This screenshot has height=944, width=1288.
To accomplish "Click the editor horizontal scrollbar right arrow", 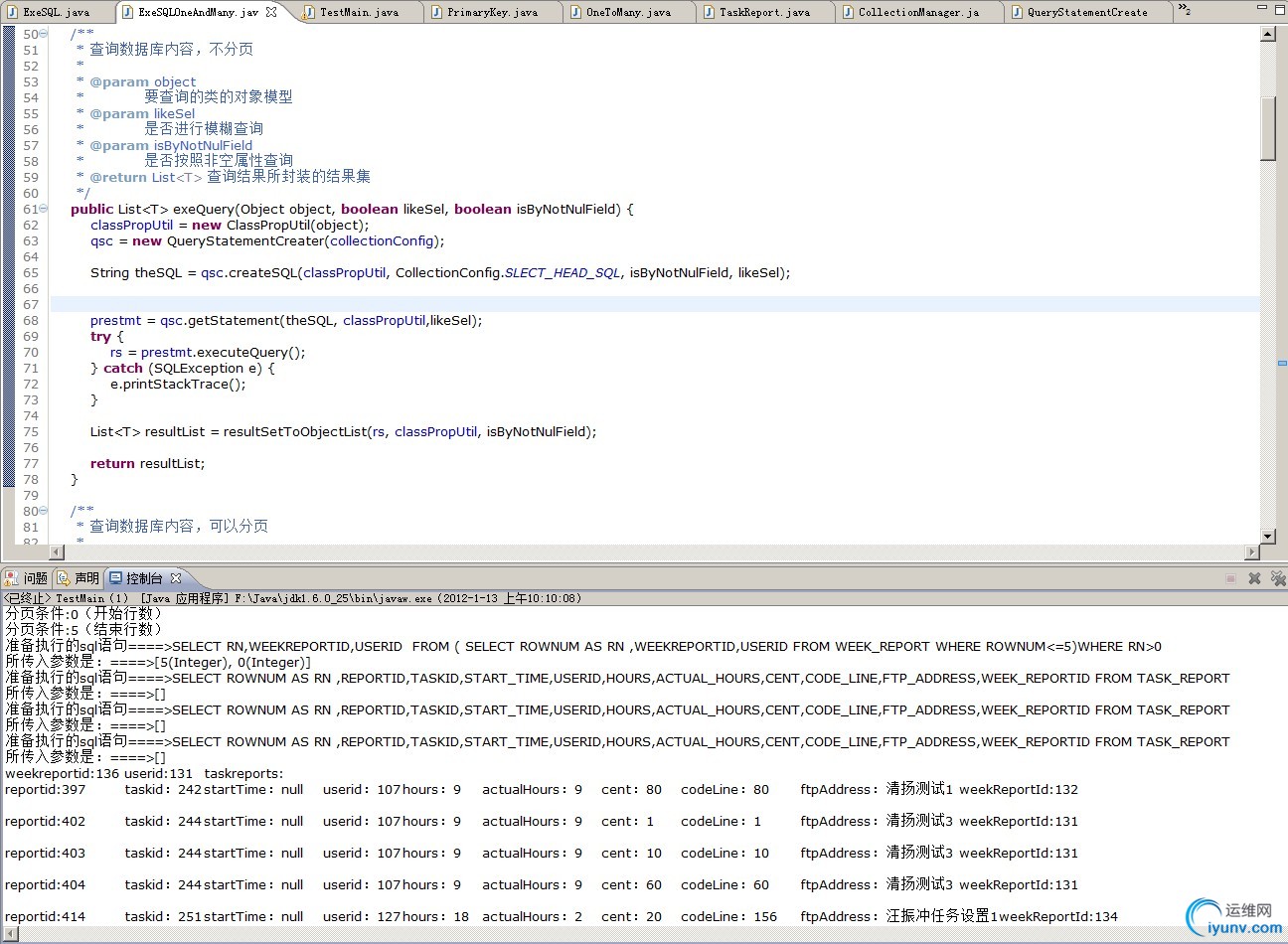I will [x=1252, y=551].
